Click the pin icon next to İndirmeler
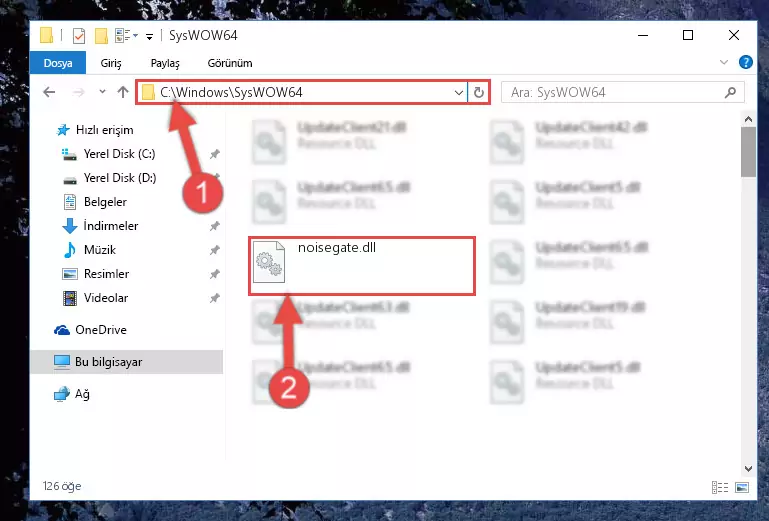This screenshot has width=769, height=521. pyautogui.click(x=214, y=226)
